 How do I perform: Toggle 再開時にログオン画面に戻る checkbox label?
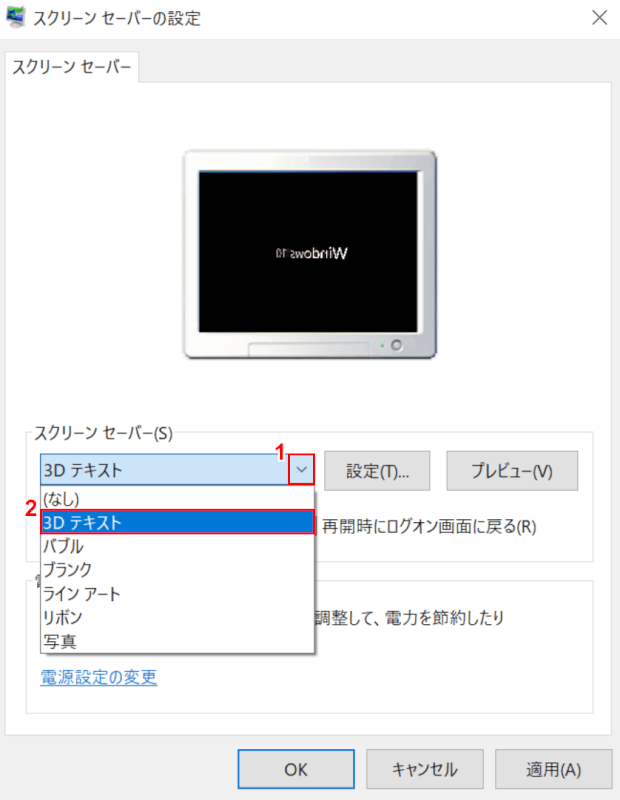[429, 527]
